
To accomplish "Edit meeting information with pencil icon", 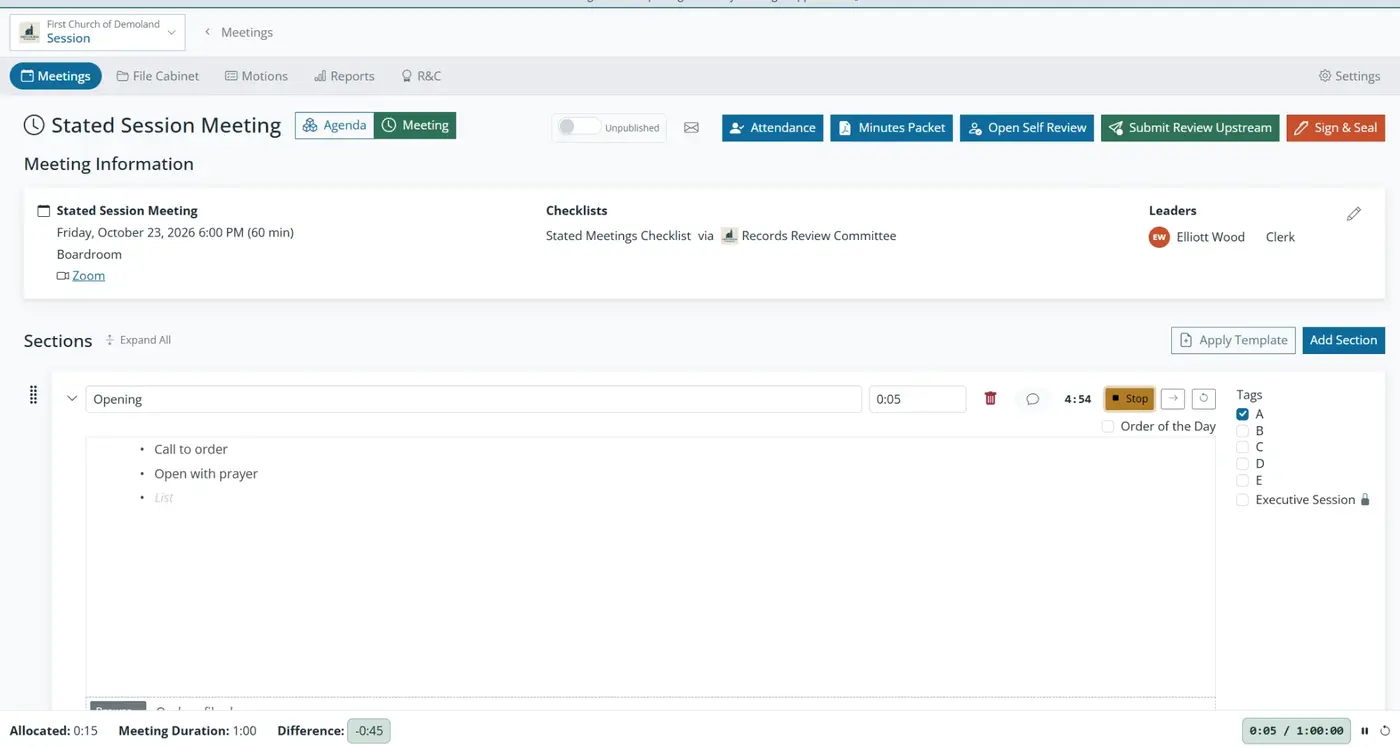I will point(1353,214).
